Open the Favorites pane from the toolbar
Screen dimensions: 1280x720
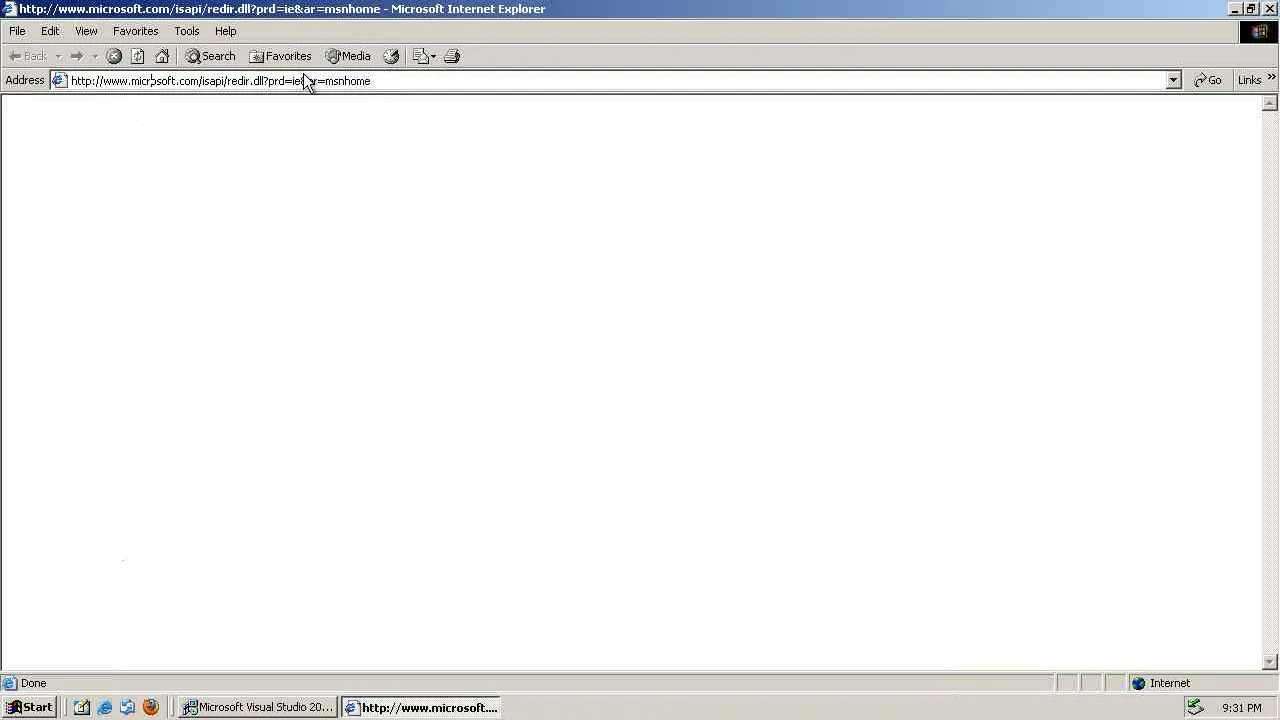[280, 56]
